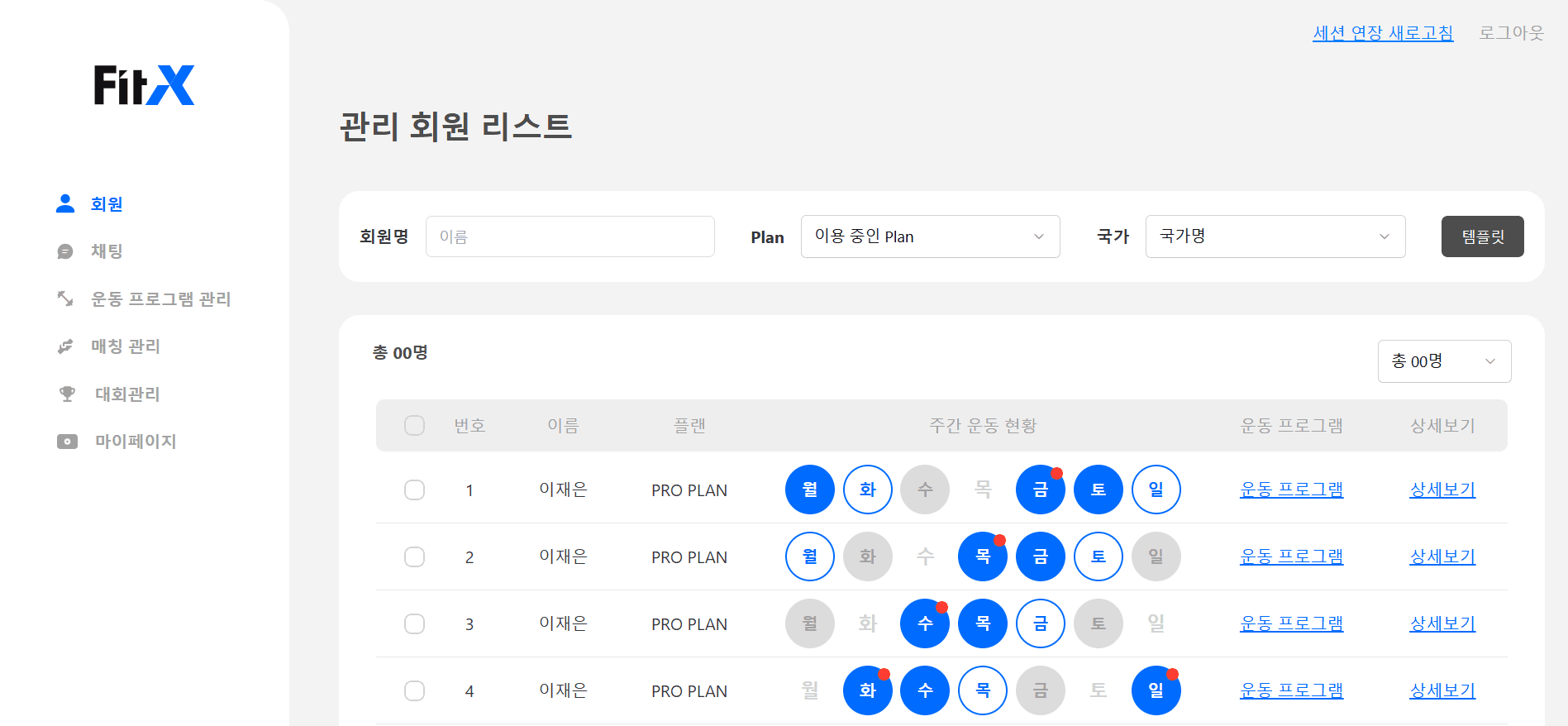
Task: Click row 1 Friday (금) workout circle
Action: (1040, 490)
